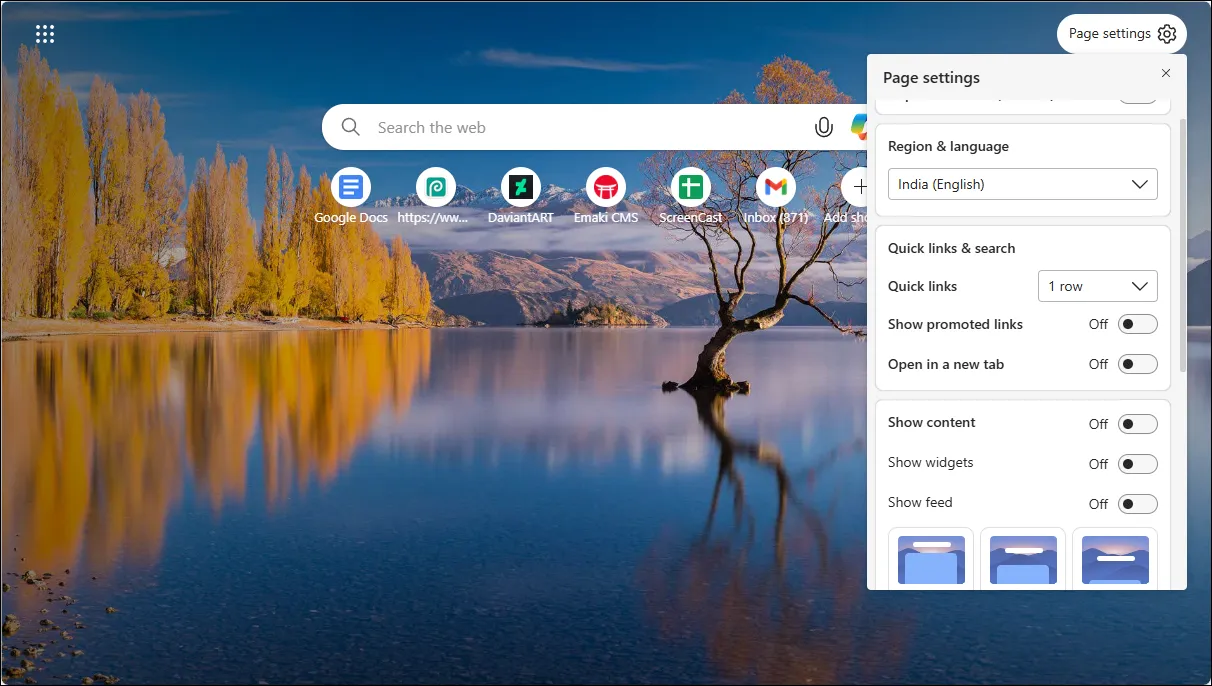Image resolution: width=1212 pixels, height=686 pixels.
Task: Select the first page layout thumbnail
Action: (x=930, y=560)
